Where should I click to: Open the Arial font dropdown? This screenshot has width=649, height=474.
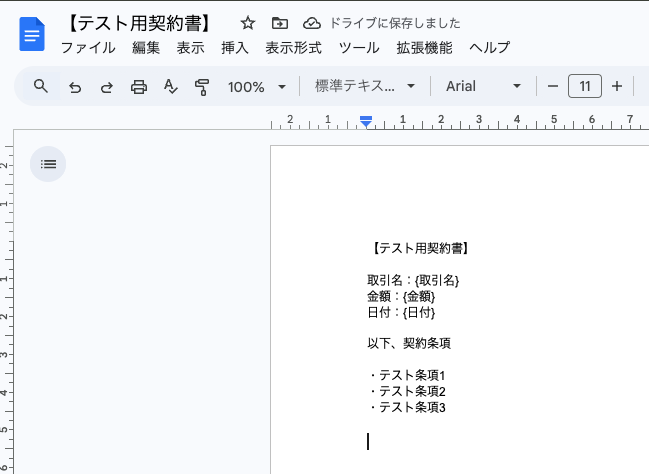[484, 87]
